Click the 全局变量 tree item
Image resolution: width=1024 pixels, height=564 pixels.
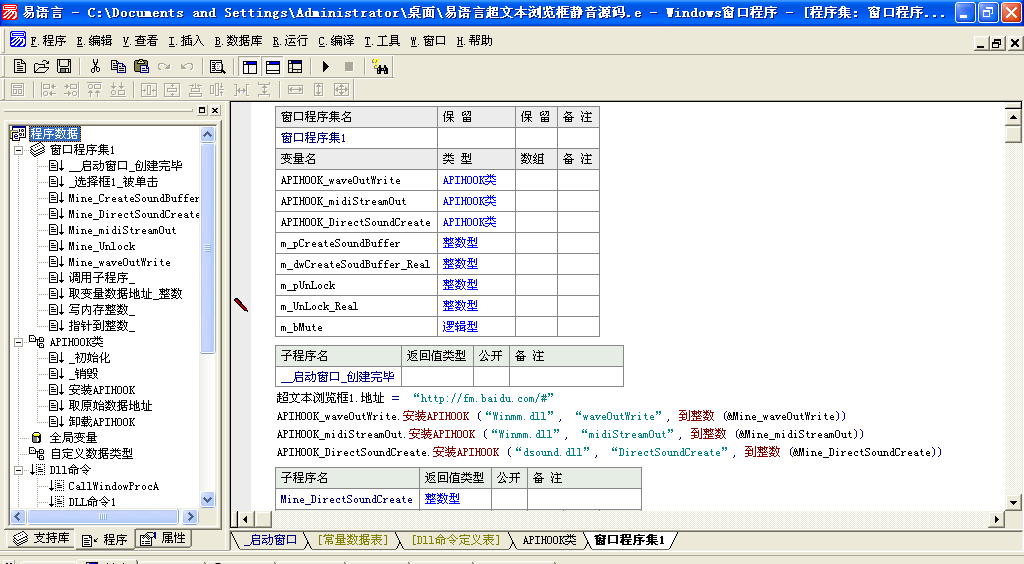click(x=73, y=438)
